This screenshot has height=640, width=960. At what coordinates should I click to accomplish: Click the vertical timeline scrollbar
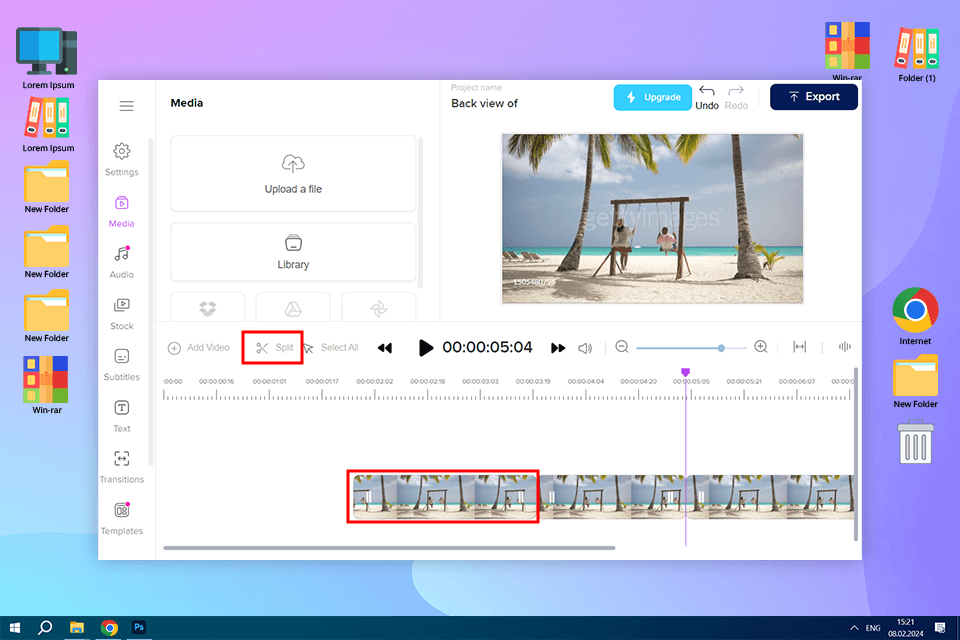pos(856,454)
